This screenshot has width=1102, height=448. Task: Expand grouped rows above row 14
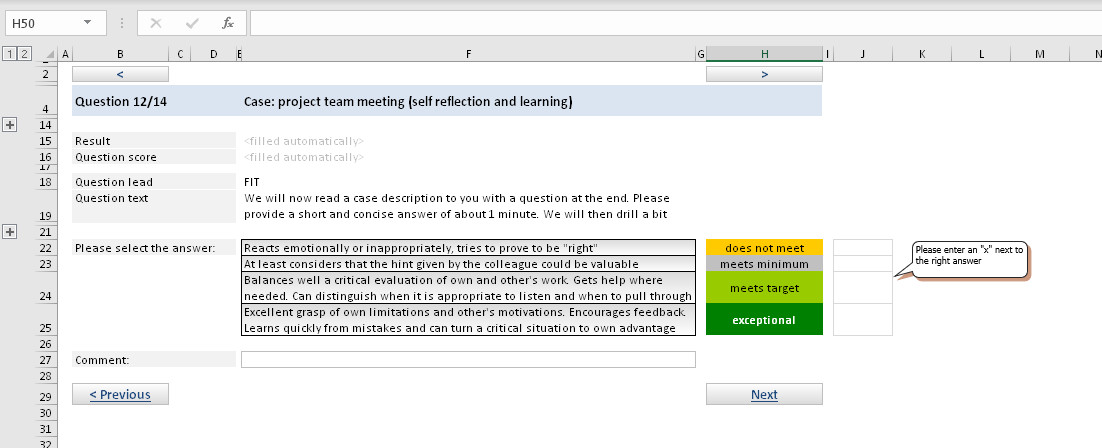point(10,124)
